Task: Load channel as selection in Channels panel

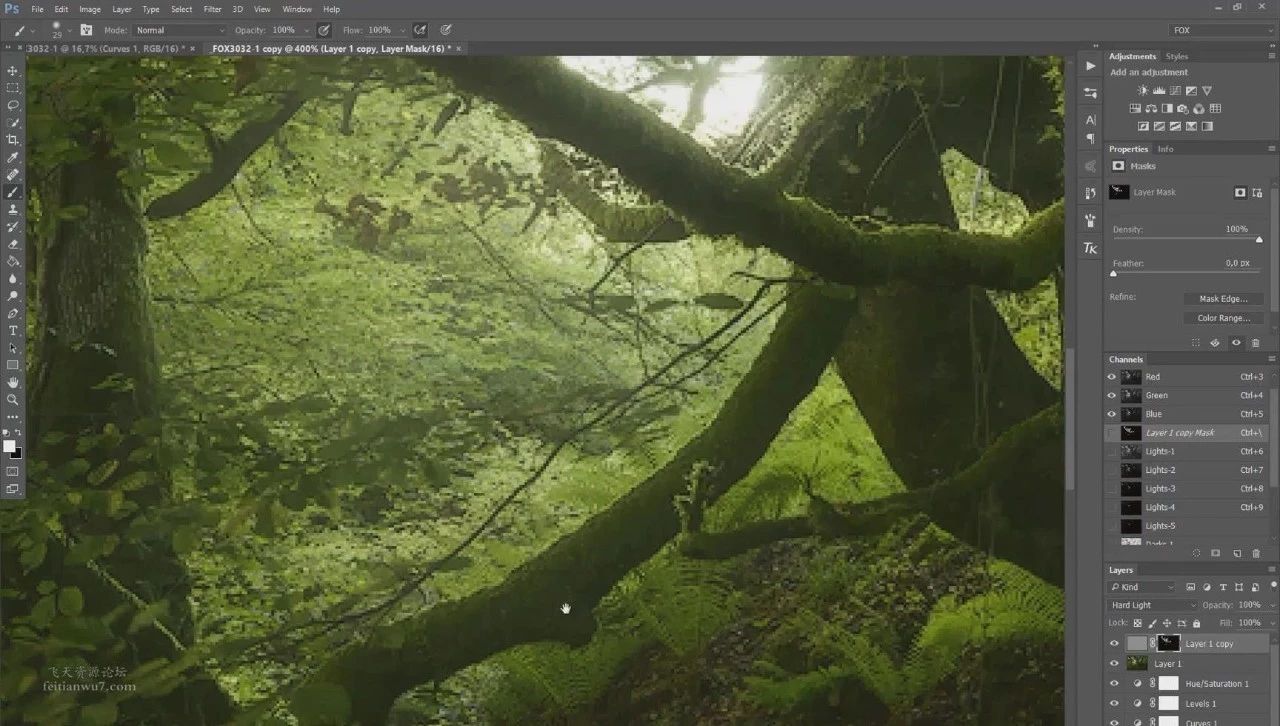Action: click(1197, 553)
